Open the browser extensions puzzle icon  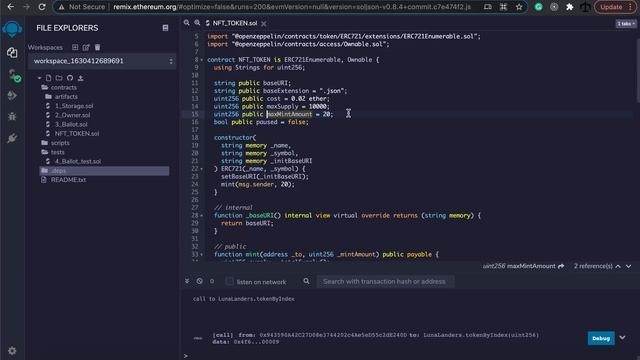(x=569, y=7)
